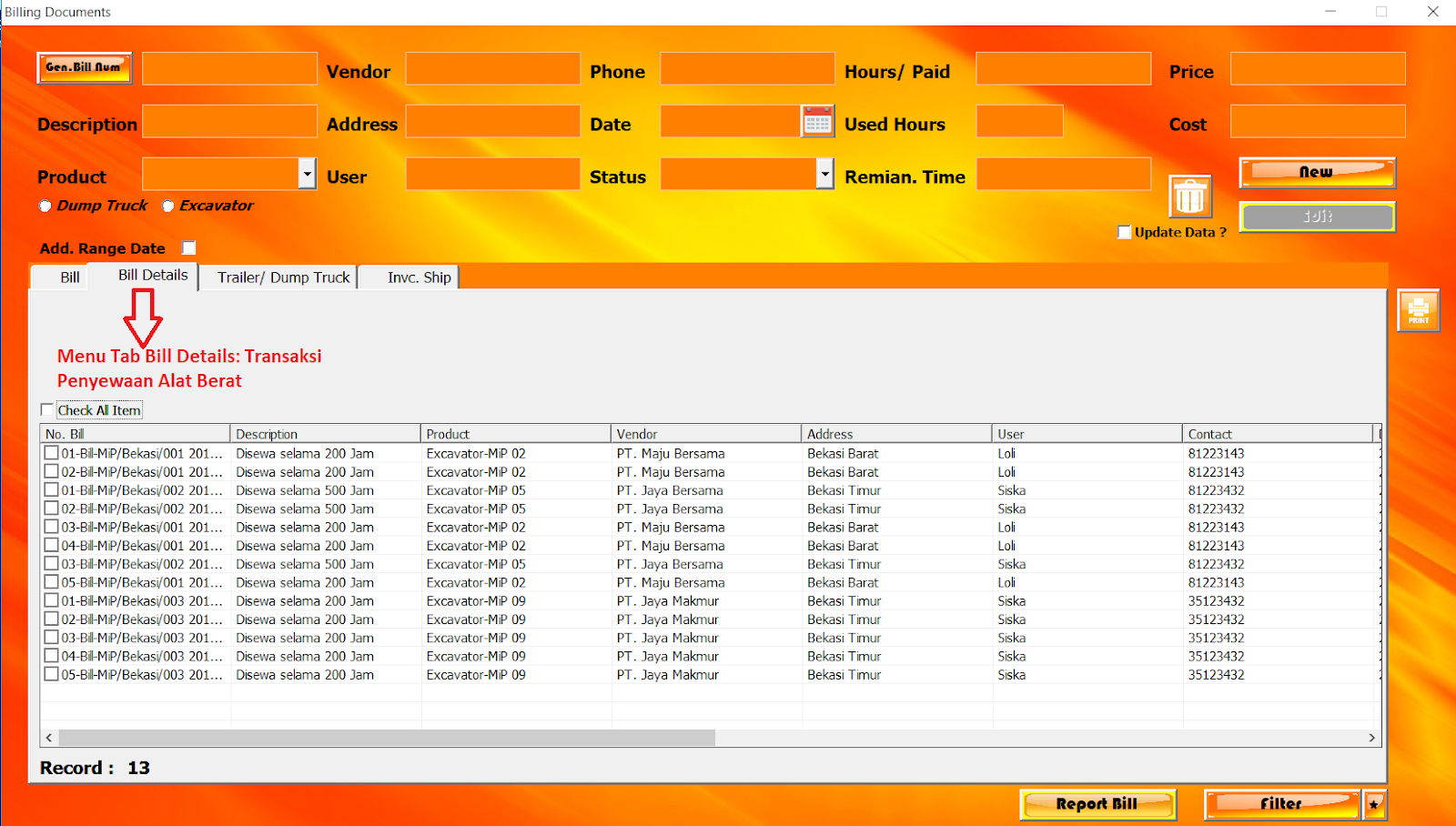This screenshot has height=826, width=1456.
Task: Click the Report Bill button
Action: (x=1097, y=804)
